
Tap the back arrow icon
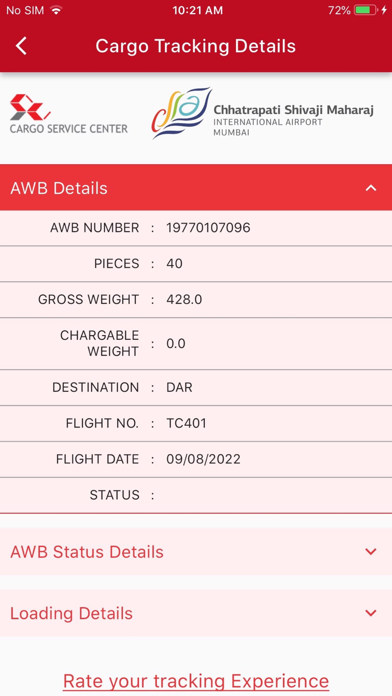[x=21, y=46]
